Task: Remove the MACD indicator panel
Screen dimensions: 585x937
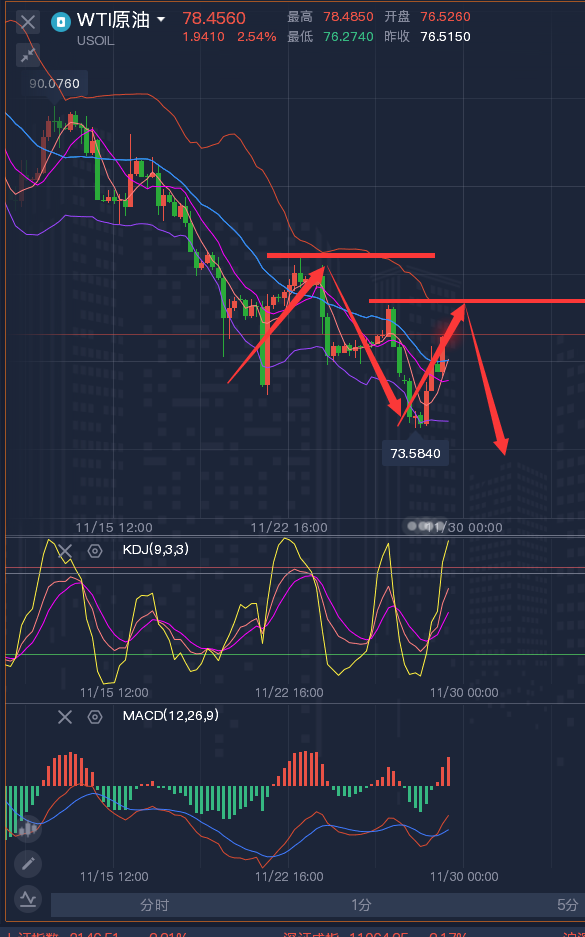Action: (65, 716)
